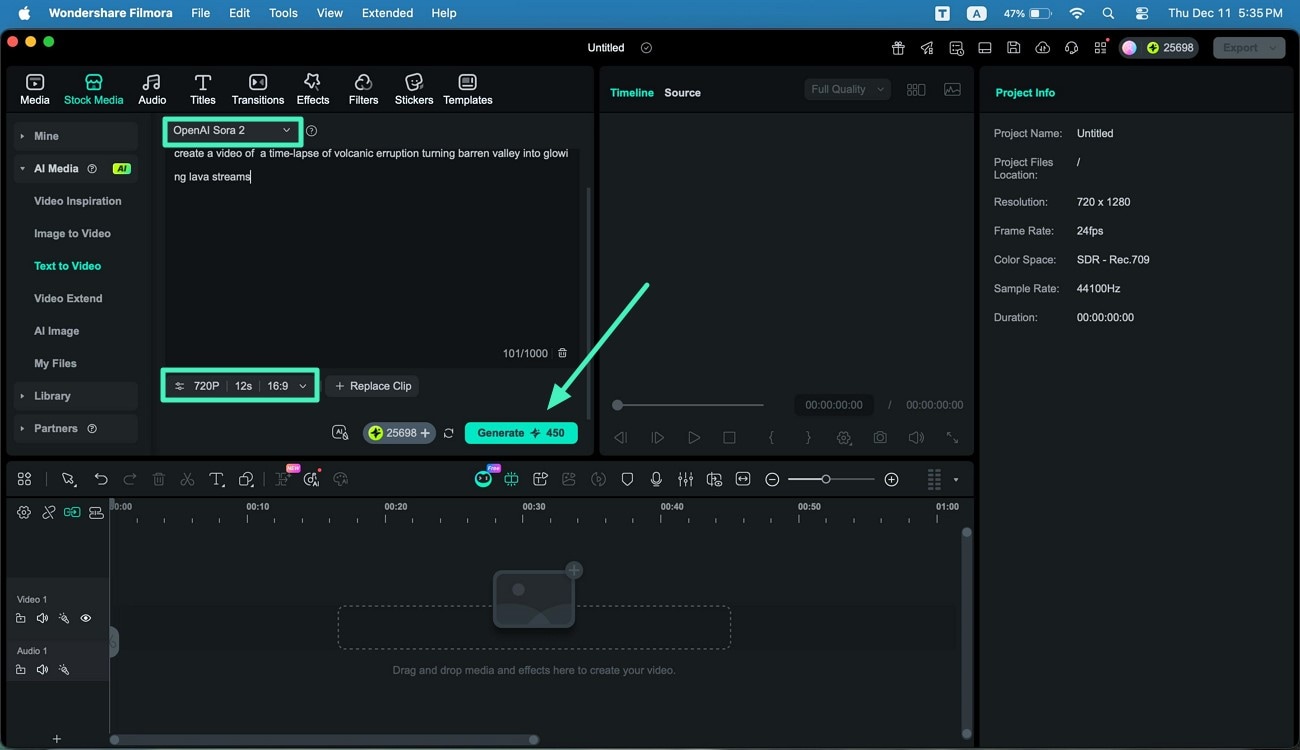Click the timeline zoom slider handle
This screenshot has width=1300, height=750.
coord(826,480)
